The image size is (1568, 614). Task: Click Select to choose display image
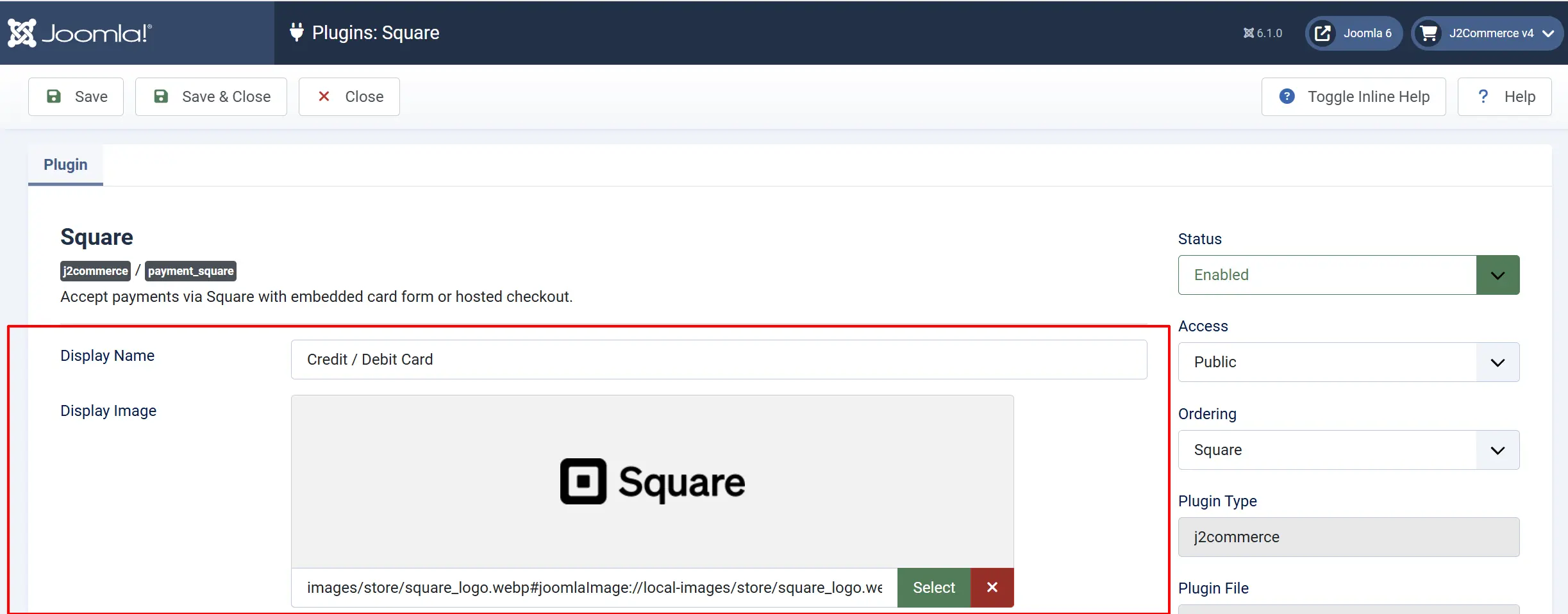934,588
